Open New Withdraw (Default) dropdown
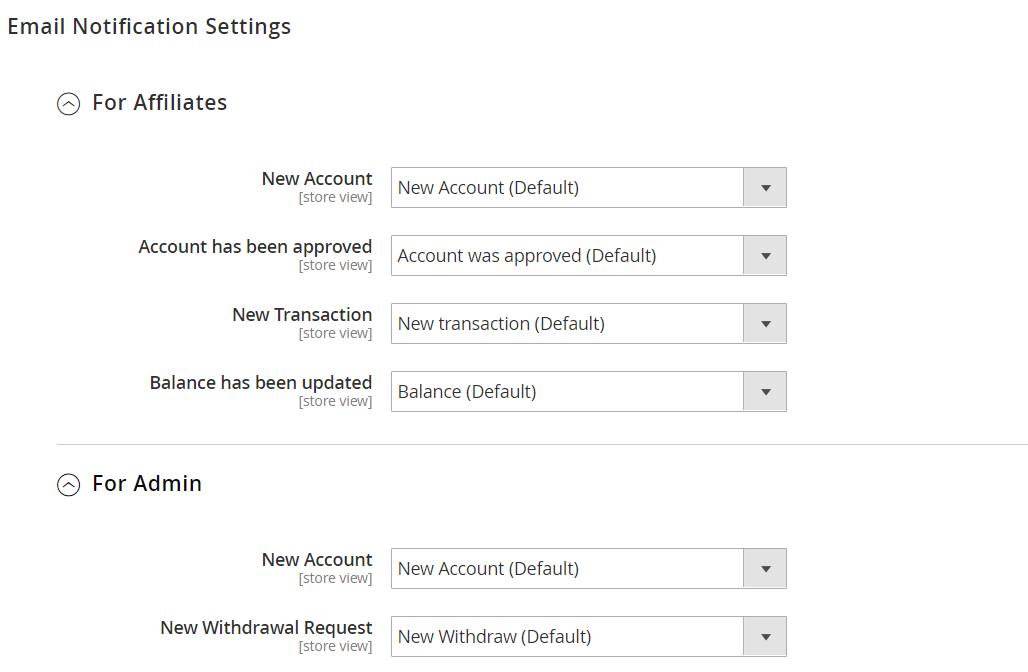This screenshot has width=1028, height=672. tap(589, 637)
